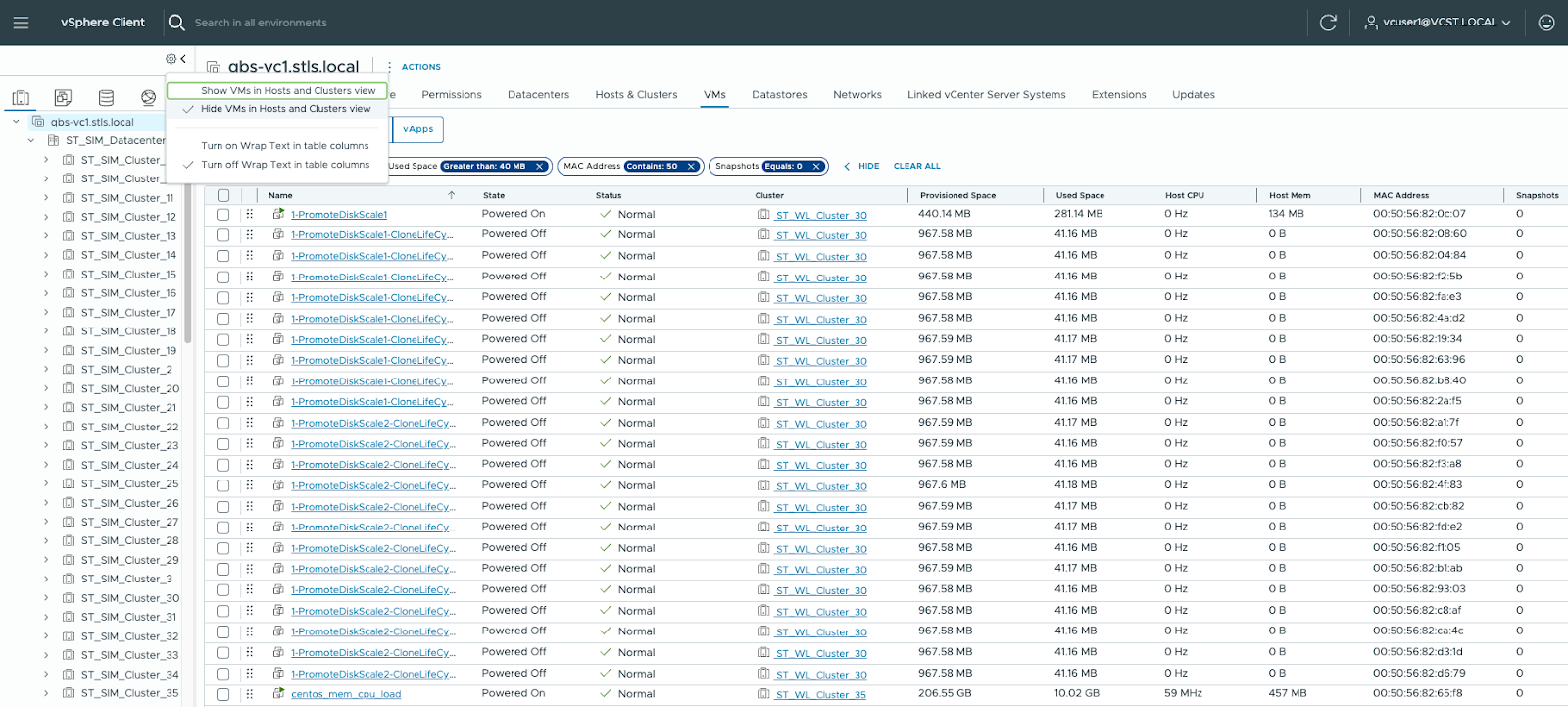
Task: Click the ST_SIM_Cluster_30 cluster icon in tree
Action: pyautogui.click(x=69, y=598)
